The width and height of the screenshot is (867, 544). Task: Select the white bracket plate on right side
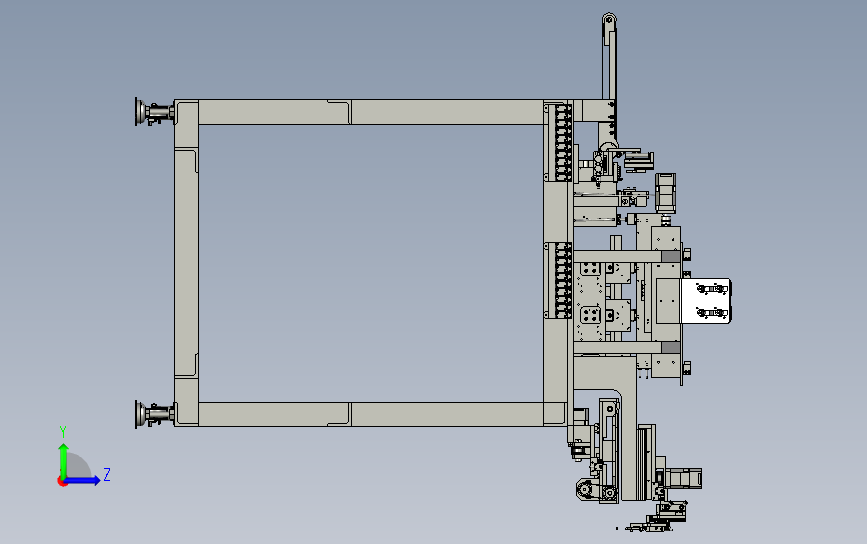[x=706, y=301]
